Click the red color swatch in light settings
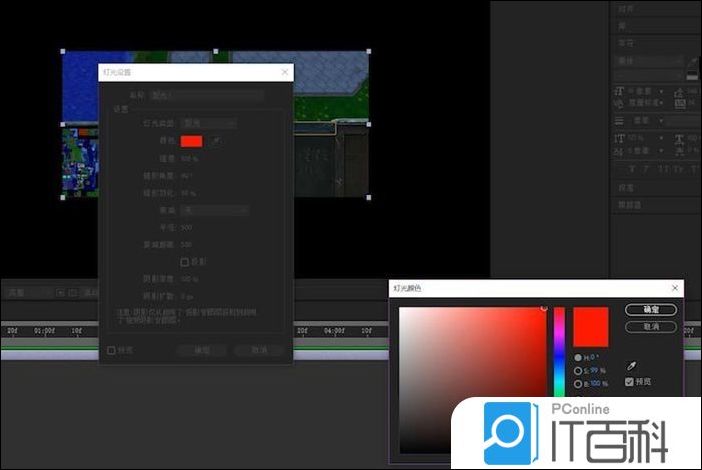Image resolution: width=702 pixels, height=470 pixels. (192, 141)
